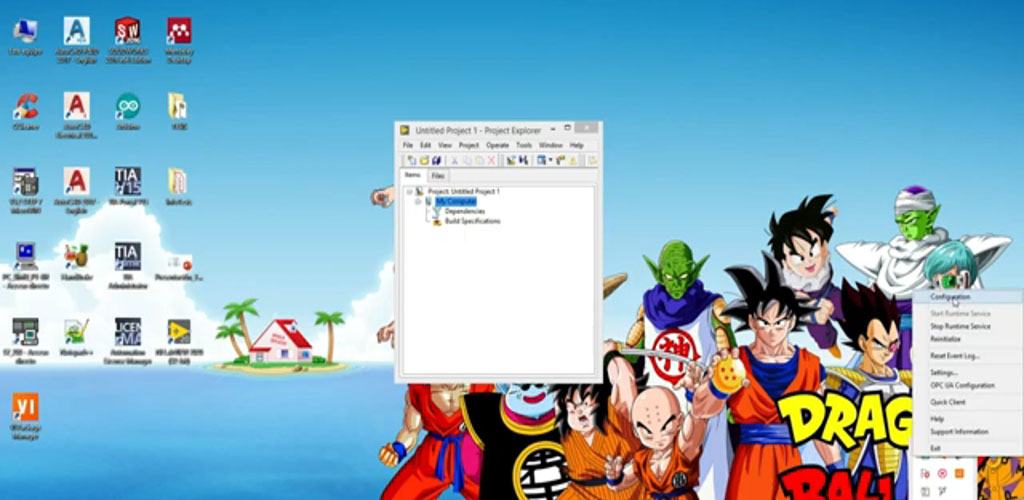Click the Paste toolbar icon
Viewport: 1024px width, 500px height.
click(480, 160)
